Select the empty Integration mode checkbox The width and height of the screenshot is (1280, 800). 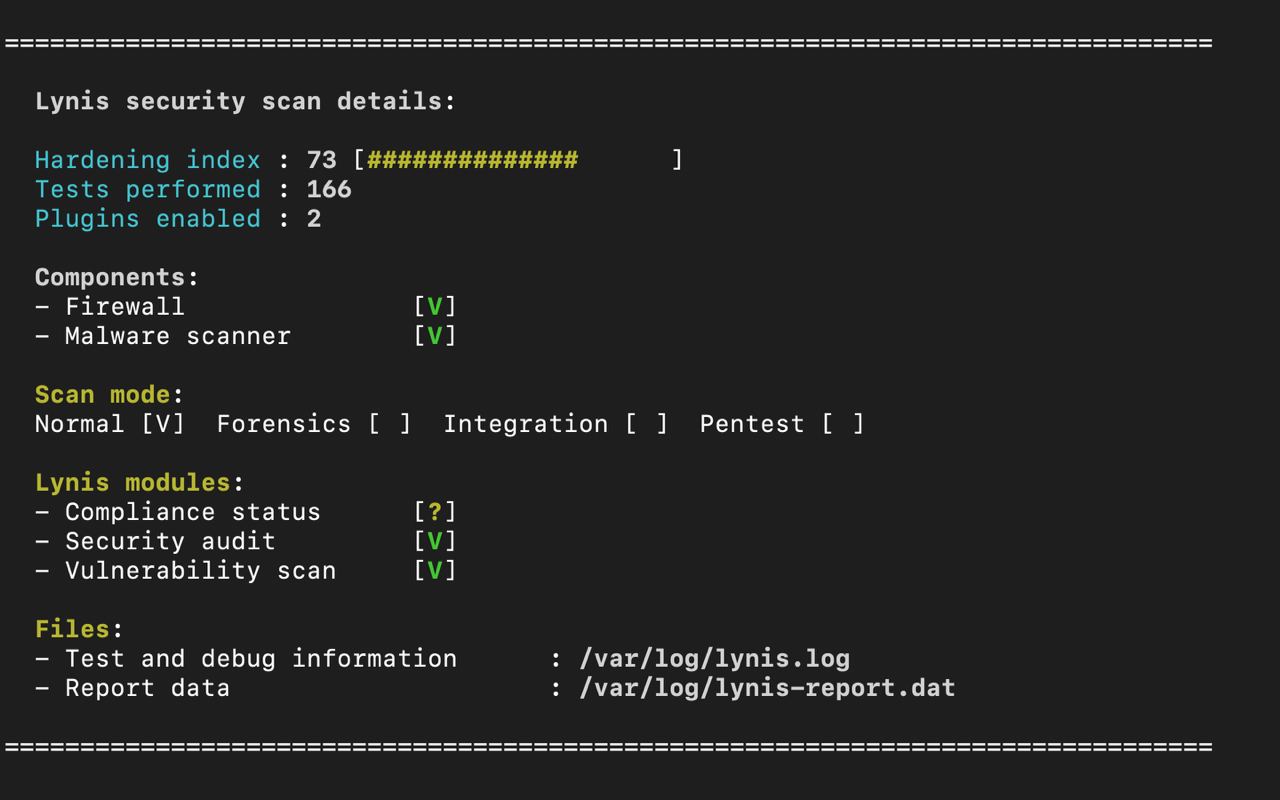pos(647,424)
